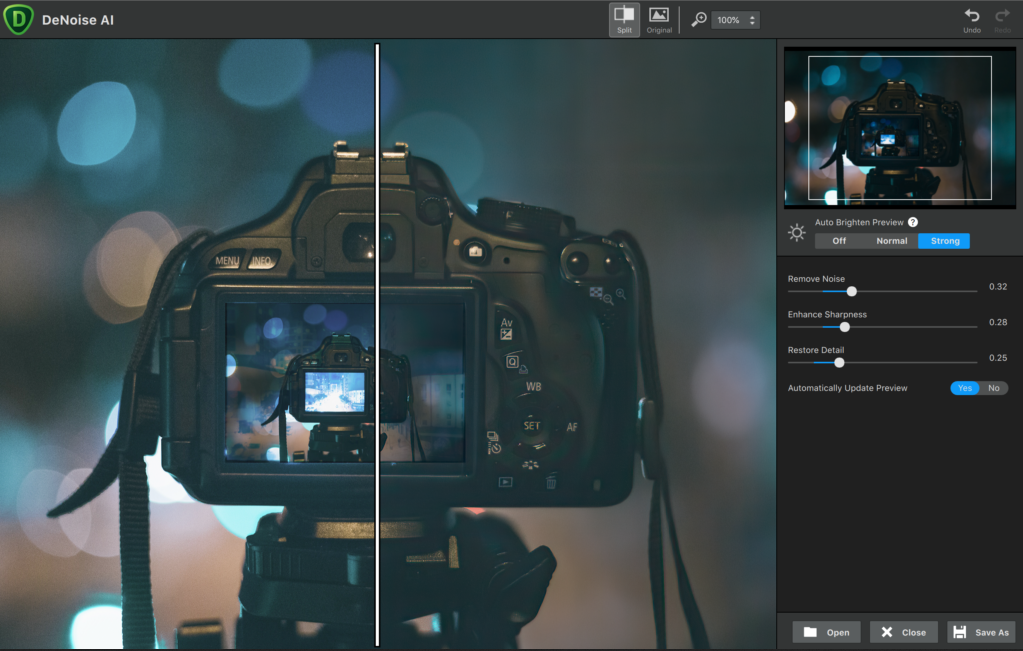Click the Restore Detail label
1023x651 pixels.
(816, 350)
